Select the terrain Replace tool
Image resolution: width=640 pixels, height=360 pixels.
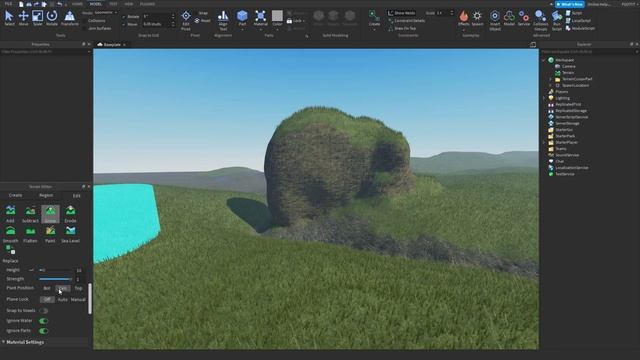click(10, 253)
